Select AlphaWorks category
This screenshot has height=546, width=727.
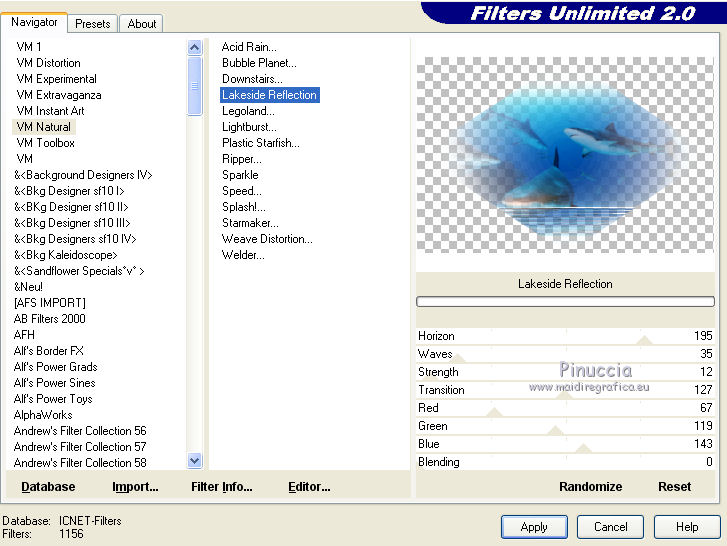coord(43,415)
